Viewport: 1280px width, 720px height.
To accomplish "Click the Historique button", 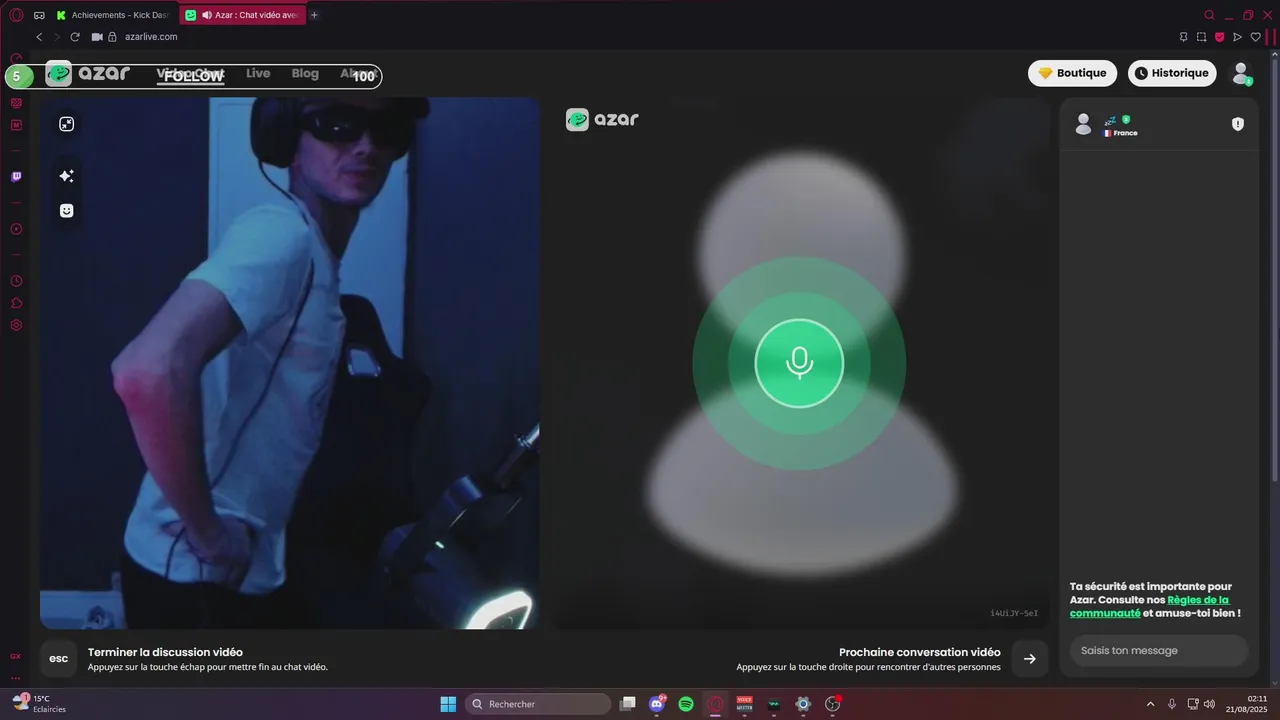I will (x=1170, y=73).
